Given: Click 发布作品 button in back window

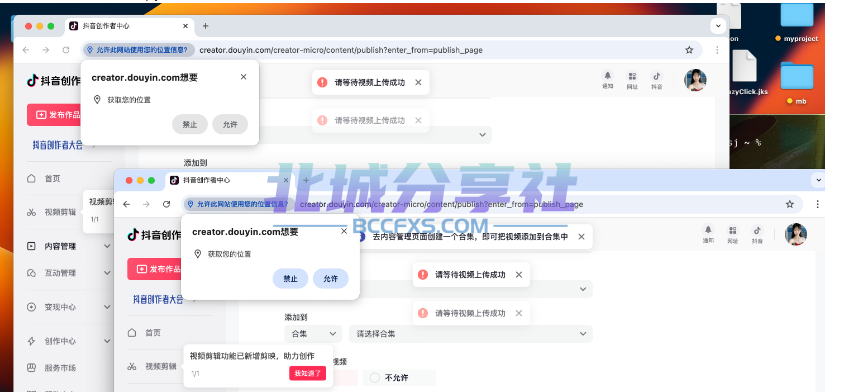Looking at the screenshot, I should (55, 115).
